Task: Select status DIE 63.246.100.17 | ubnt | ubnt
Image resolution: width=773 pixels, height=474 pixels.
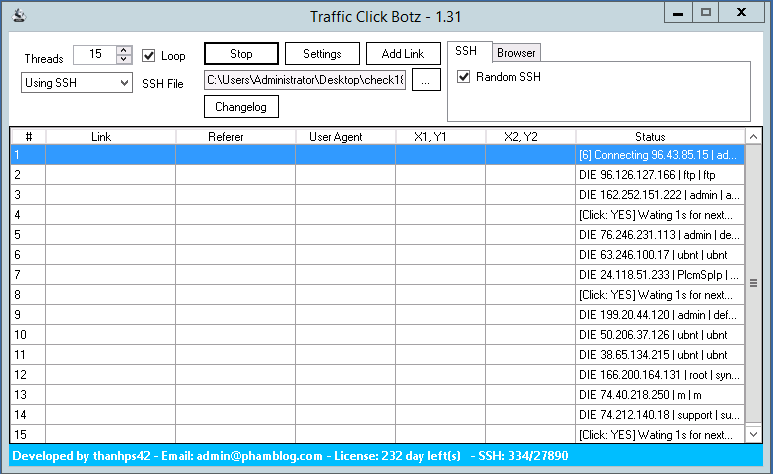Action: 660,255
